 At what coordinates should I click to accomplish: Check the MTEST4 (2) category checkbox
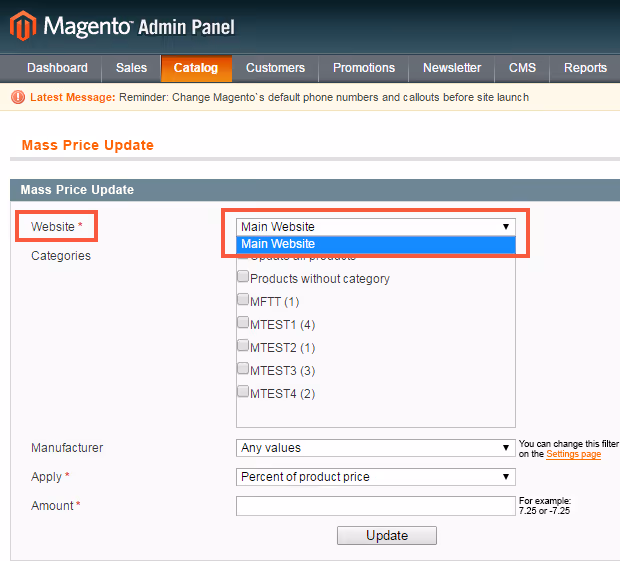coord(243,391)
